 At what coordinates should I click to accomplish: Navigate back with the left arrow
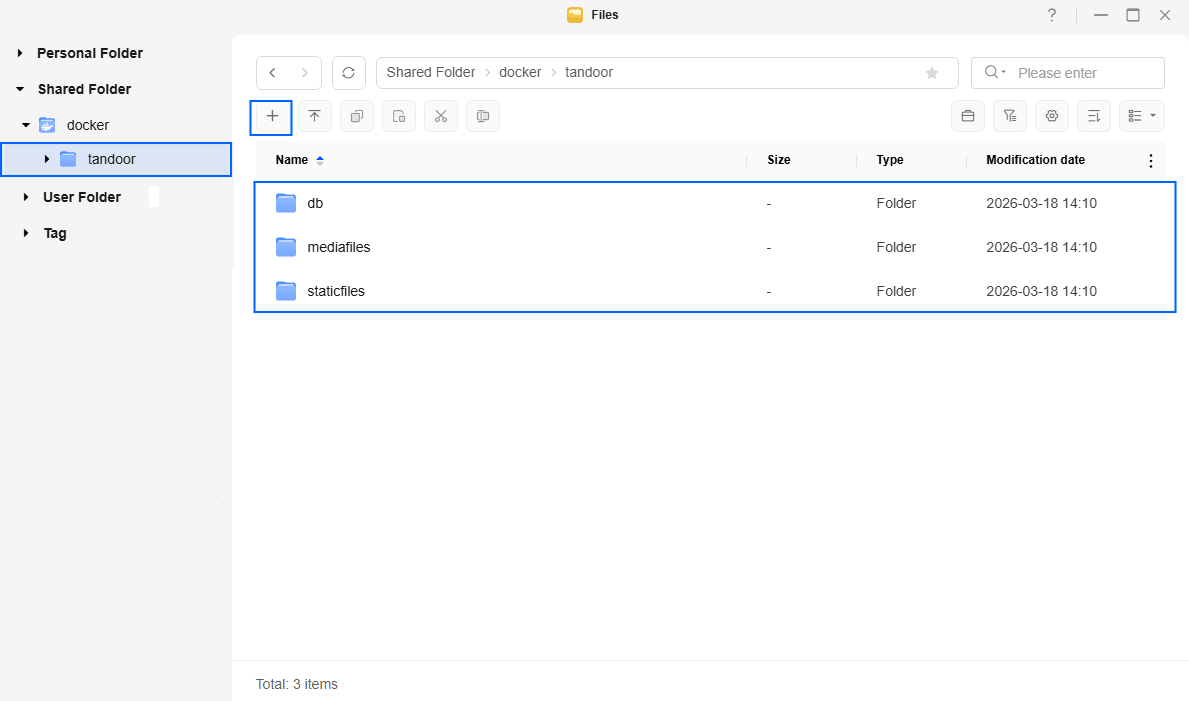click(273, 73)
